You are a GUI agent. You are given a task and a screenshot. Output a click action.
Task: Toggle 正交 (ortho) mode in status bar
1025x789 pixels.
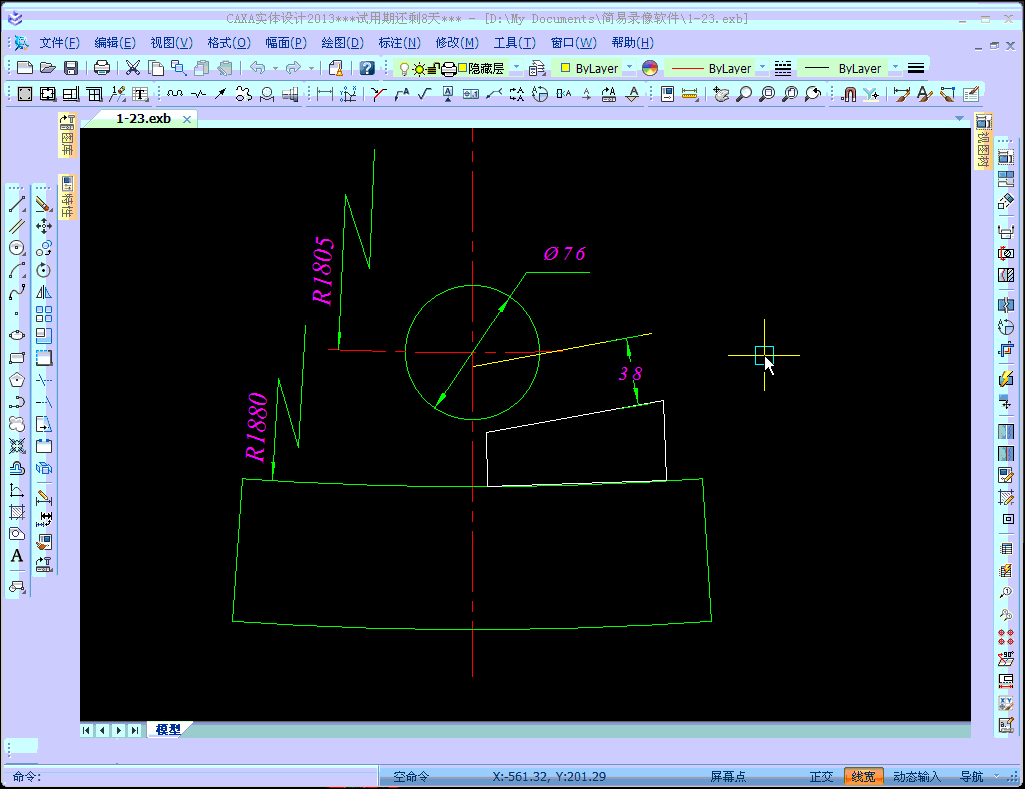point(821,776)
